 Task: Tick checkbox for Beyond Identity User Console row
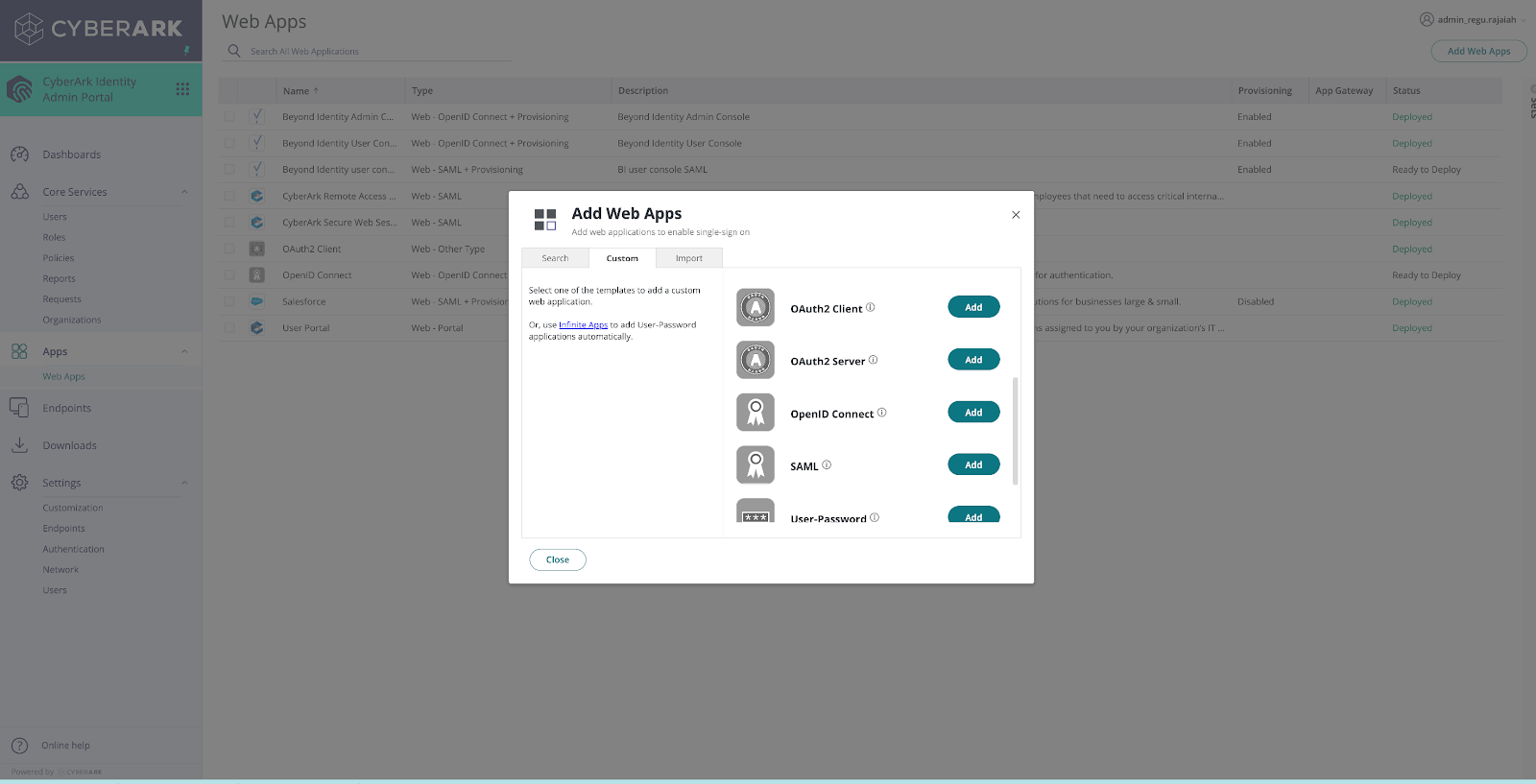pos(229,143)
